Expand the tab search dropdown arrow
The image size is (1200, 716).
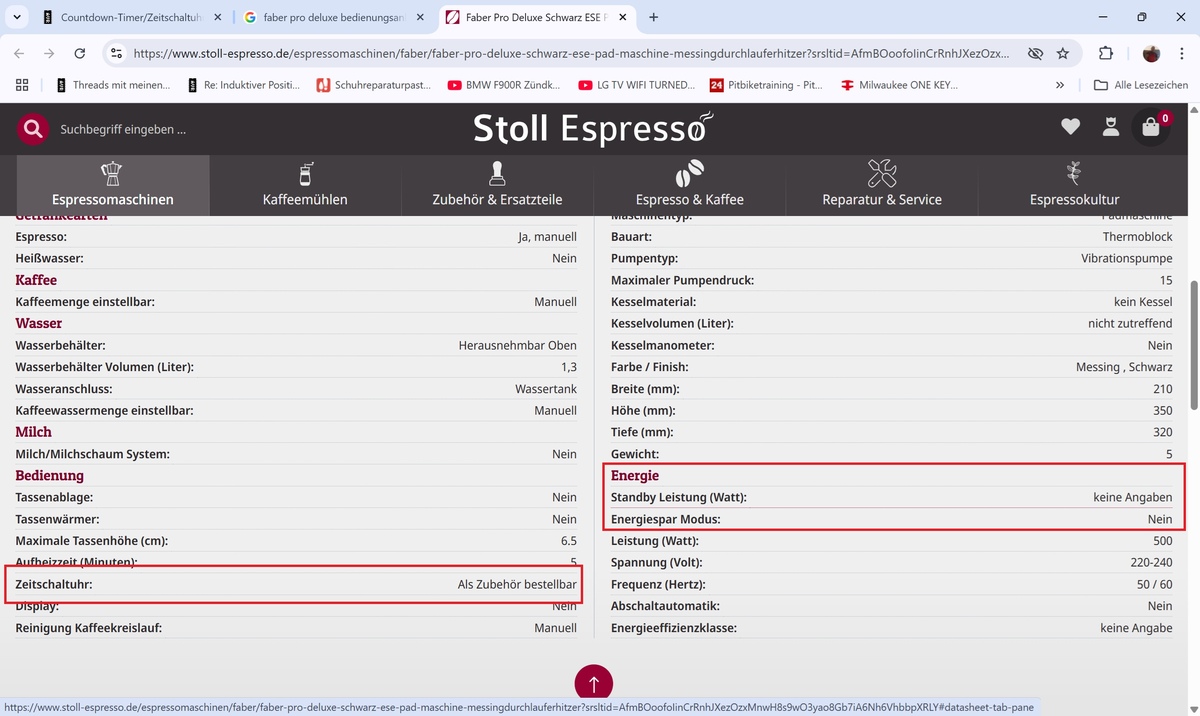[x=18, y=17]
